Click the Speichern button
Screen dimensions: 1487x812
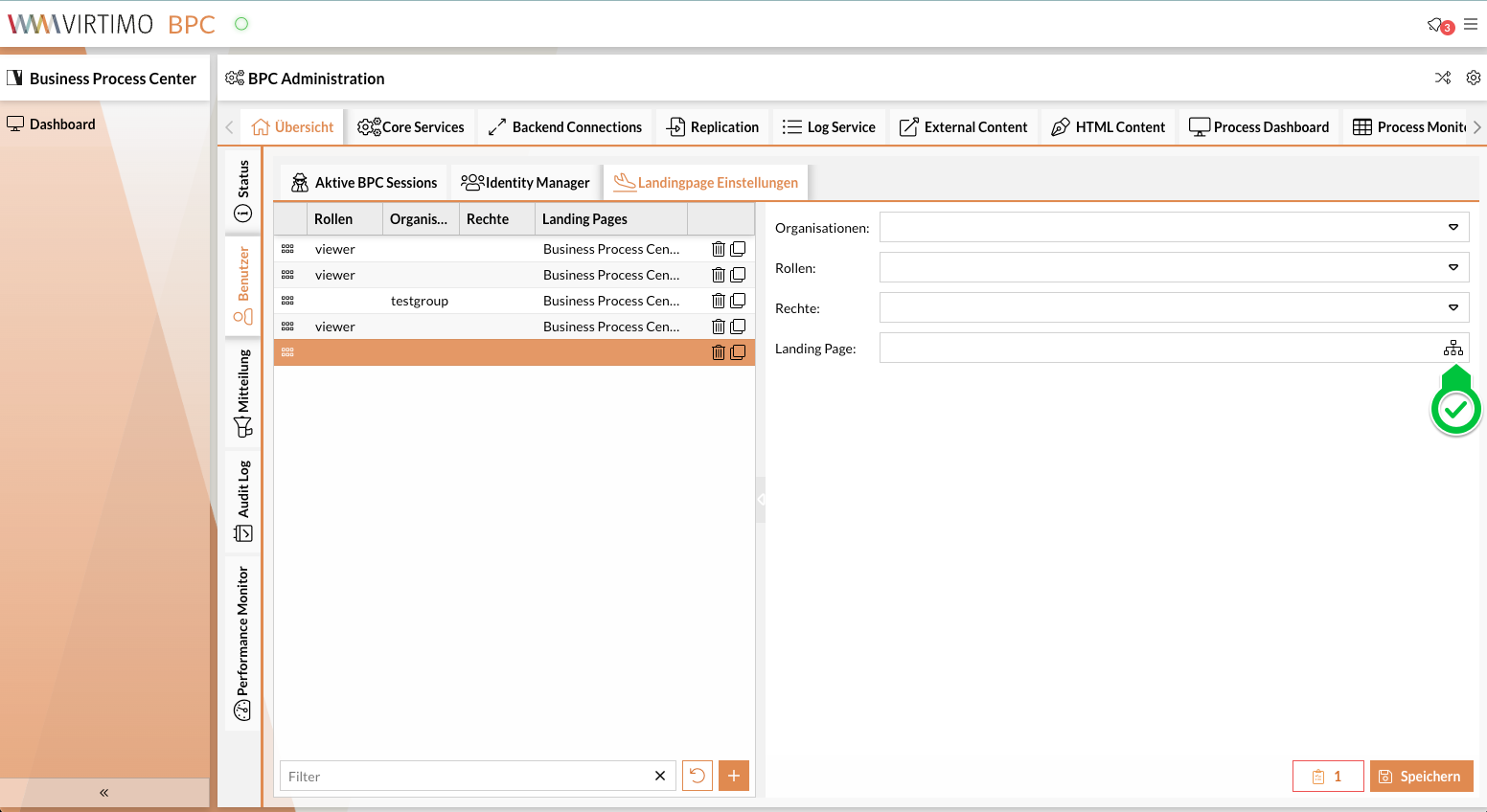pyautogui.click(x=1421, y=777)
